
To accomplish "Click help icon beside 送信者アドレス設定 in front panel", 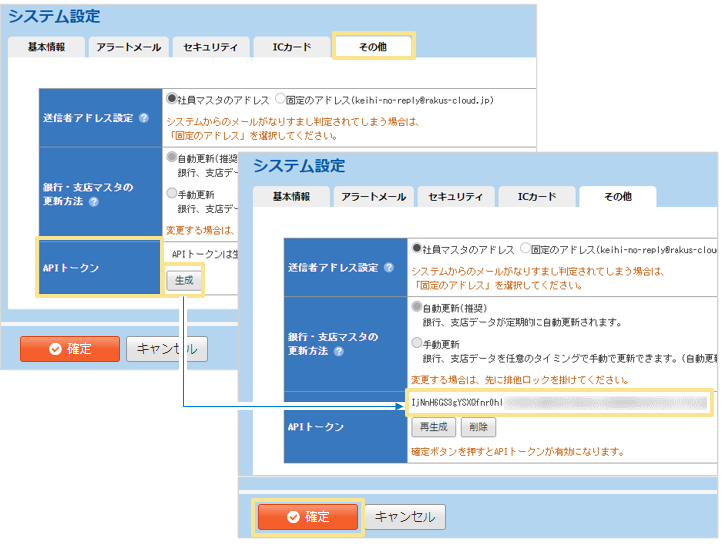I will pyautogui.click(x=388, y=268).
